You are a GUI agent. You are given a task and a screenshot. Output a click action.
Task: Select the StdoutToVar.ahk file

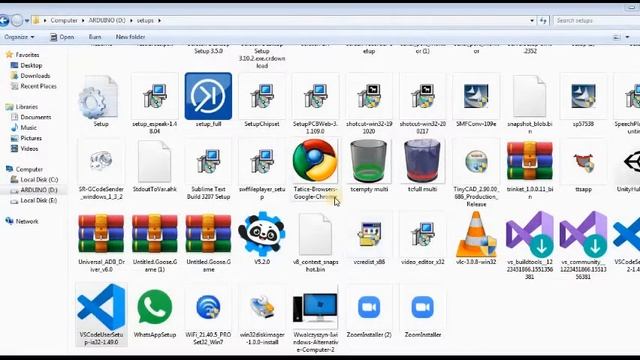(154, 162)
